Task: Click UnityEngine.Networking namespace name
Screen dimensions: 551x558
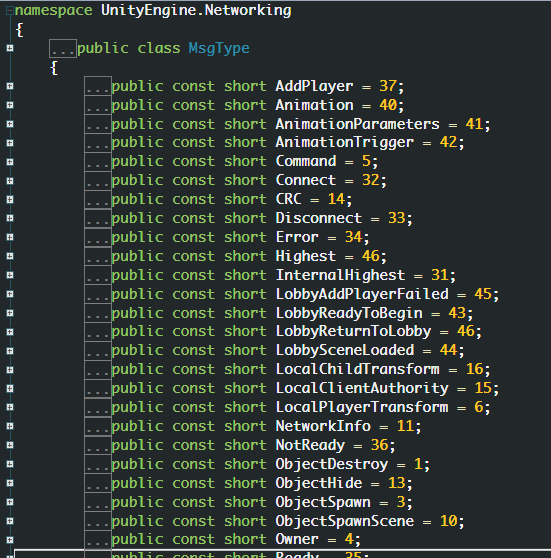Action: [x=196, y=11]
